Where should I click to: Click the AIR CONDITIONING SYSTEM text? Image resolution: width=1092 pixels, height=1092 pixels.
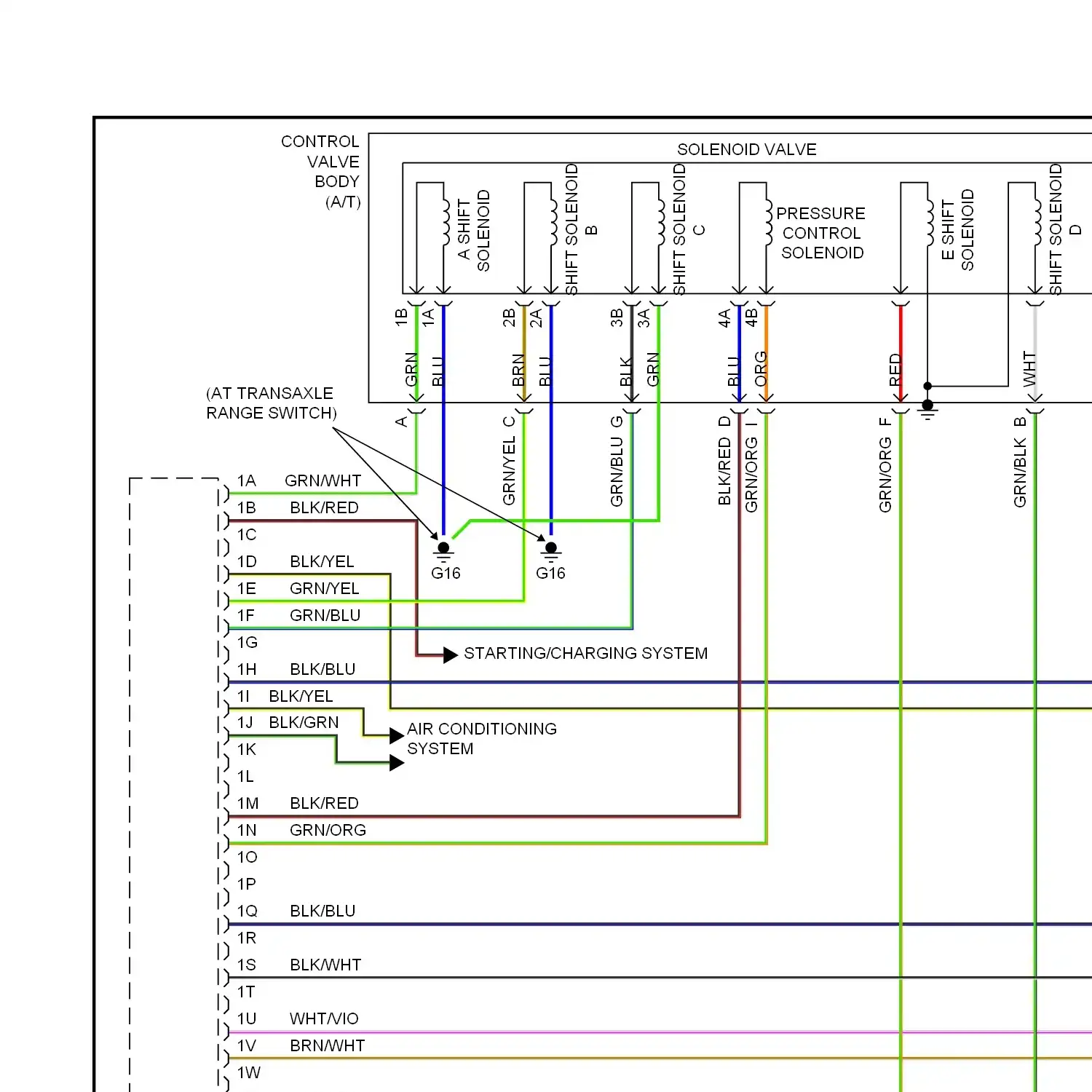click(482, 739)
